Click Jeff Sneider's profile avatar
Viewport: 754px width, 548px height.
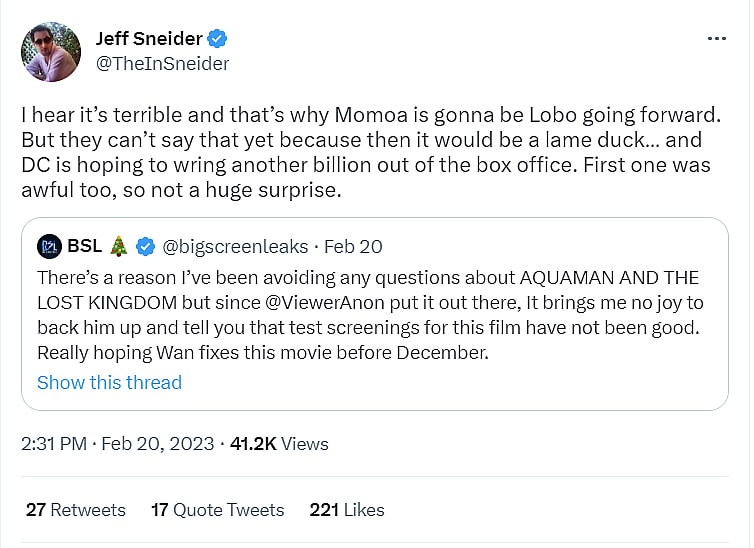(x=50, y=51)
